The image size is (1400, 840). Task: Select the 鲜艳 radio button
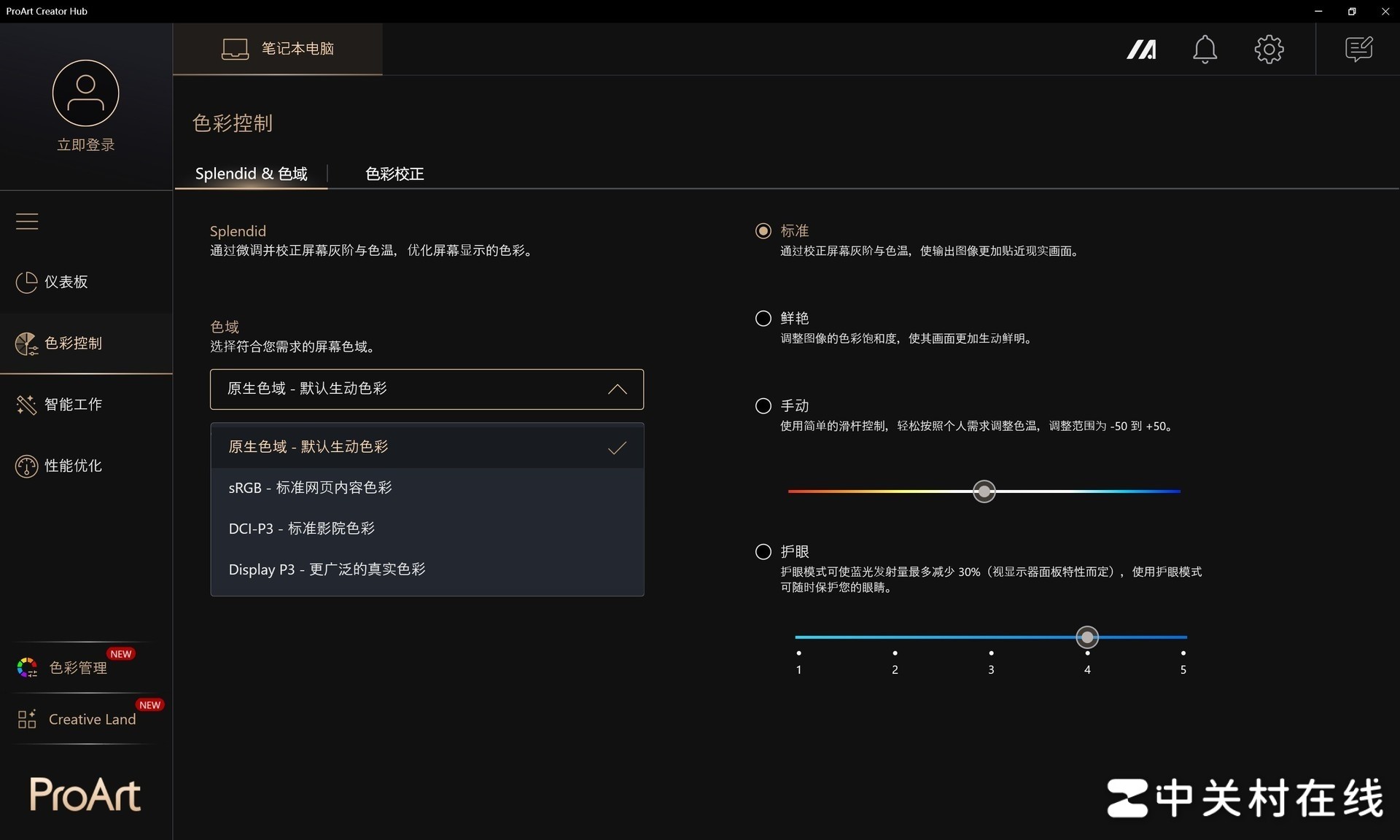point(763,319)
